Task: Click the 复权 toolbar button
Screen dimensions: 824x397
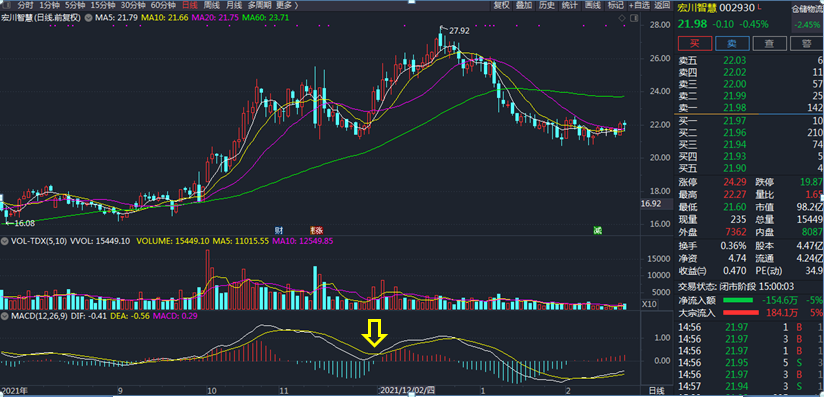Action: pyautogui.click(x=502, y=6)
